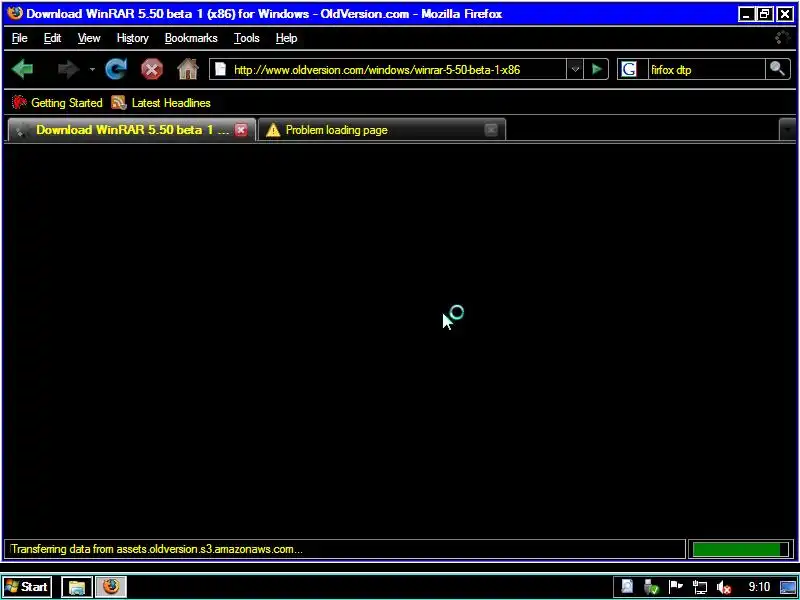Viewport: 800px width, 600px height.
Task: Stop loading the page
Action: (152, 69)
